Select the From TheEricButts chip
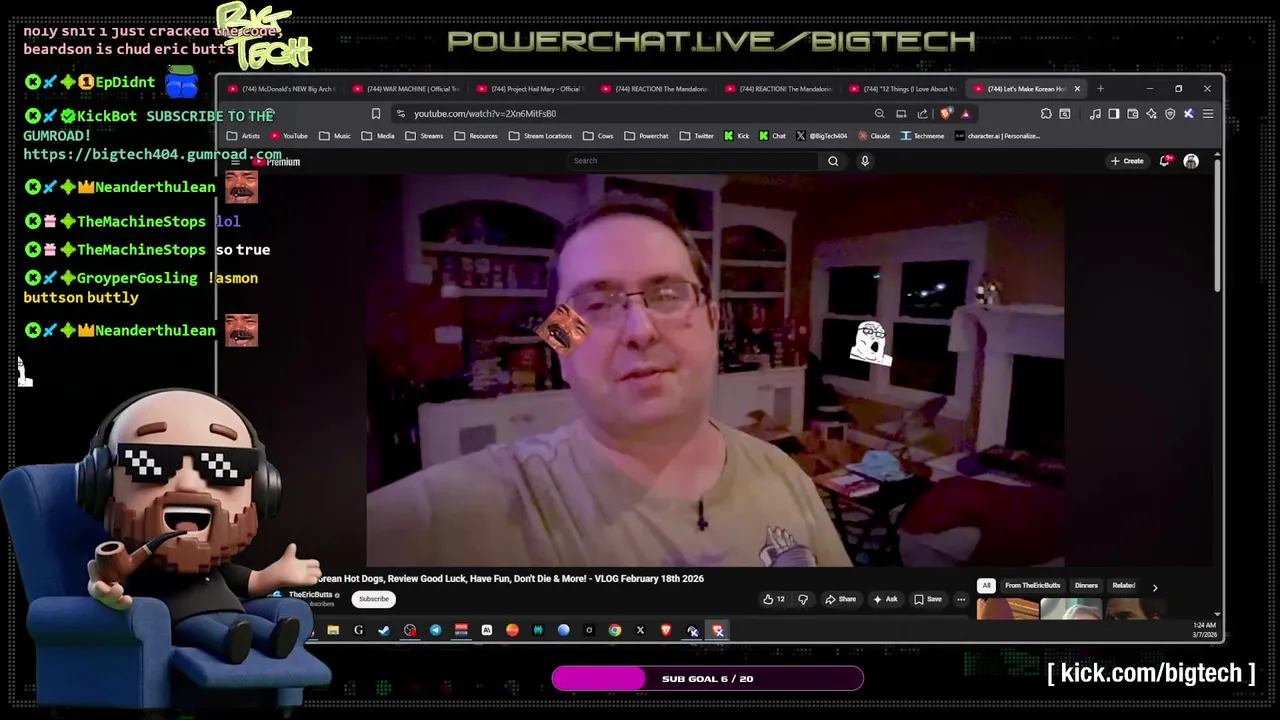 [x=1032, y=586]
